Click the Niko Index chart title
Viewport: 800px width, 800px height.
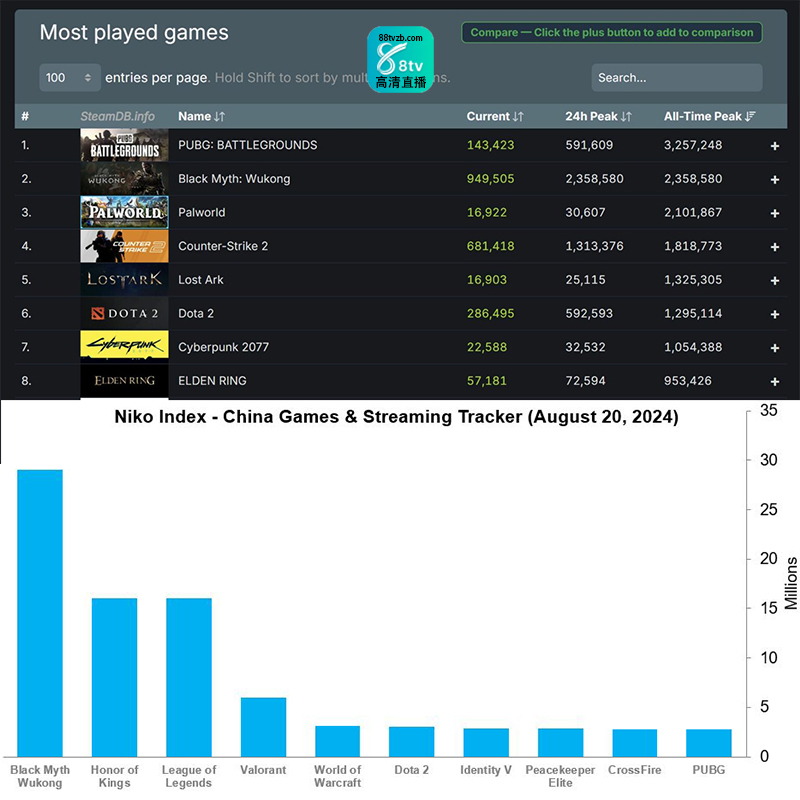(396, 417)
